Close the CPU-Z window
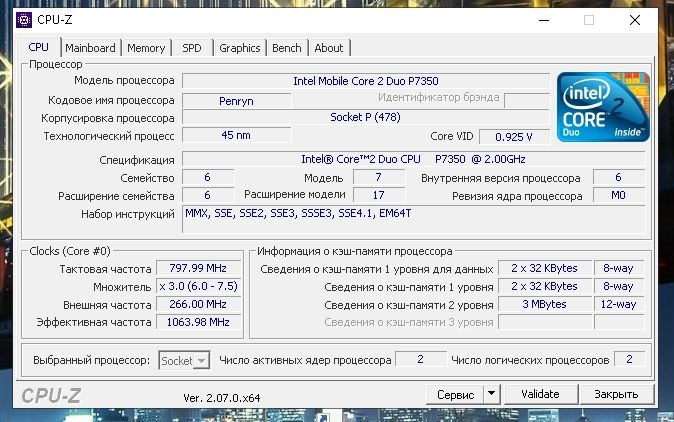 (x=635, y=20)
